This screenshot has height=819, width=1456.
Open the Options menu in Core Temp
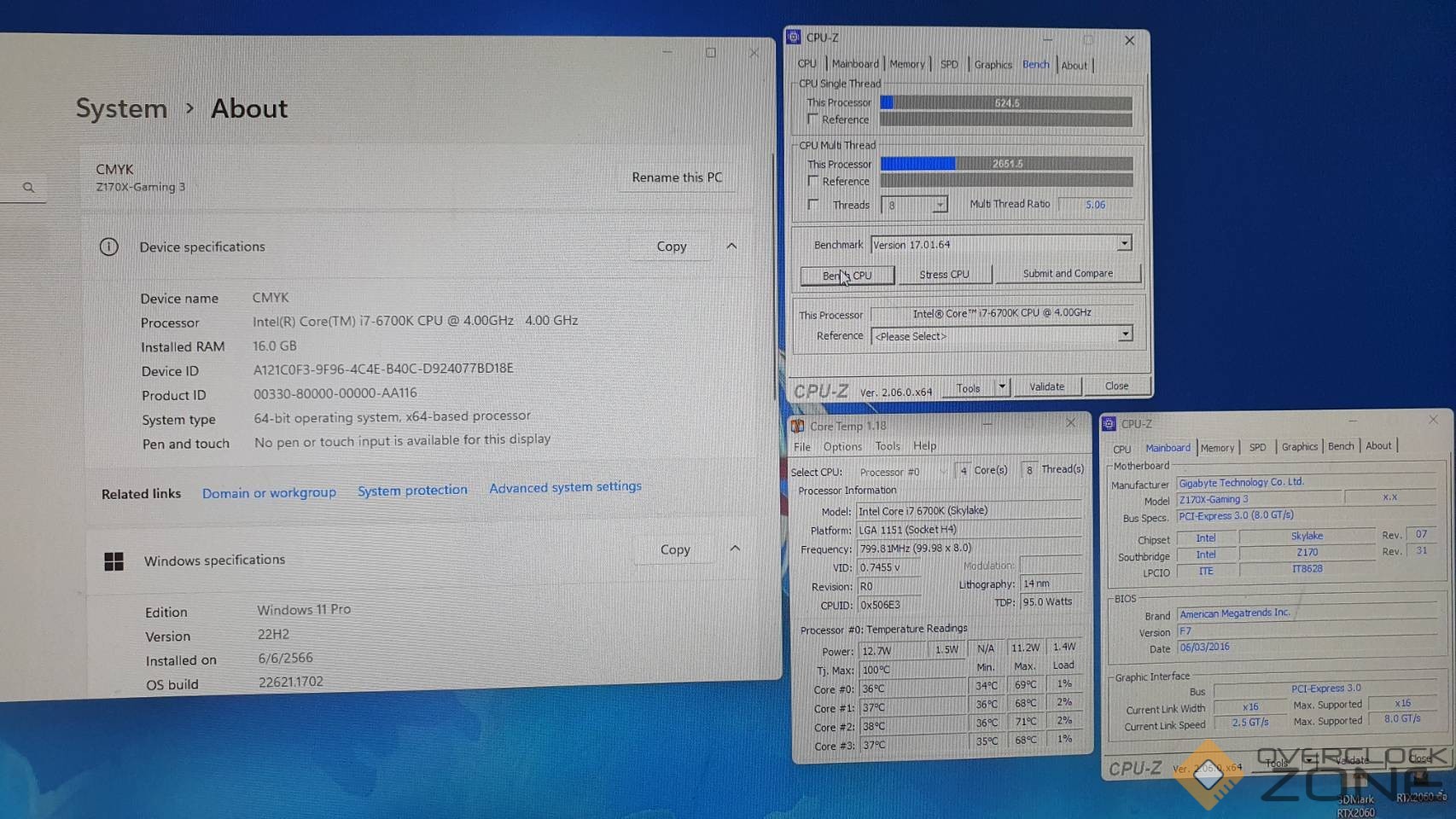(842, 446)
